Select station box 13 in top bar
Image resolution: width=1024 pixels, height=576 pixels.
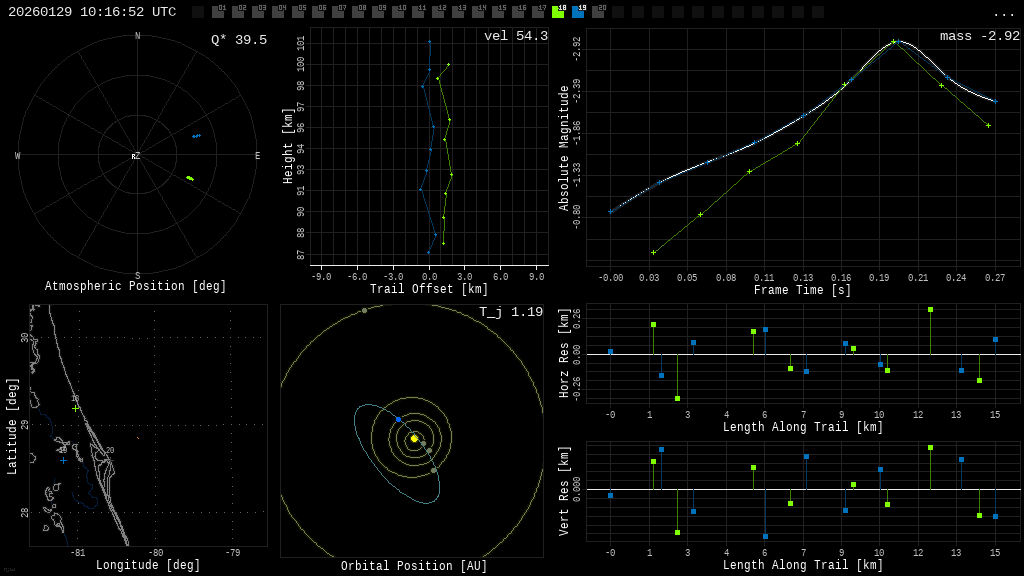pyautogui.click(x=458, y=12)
